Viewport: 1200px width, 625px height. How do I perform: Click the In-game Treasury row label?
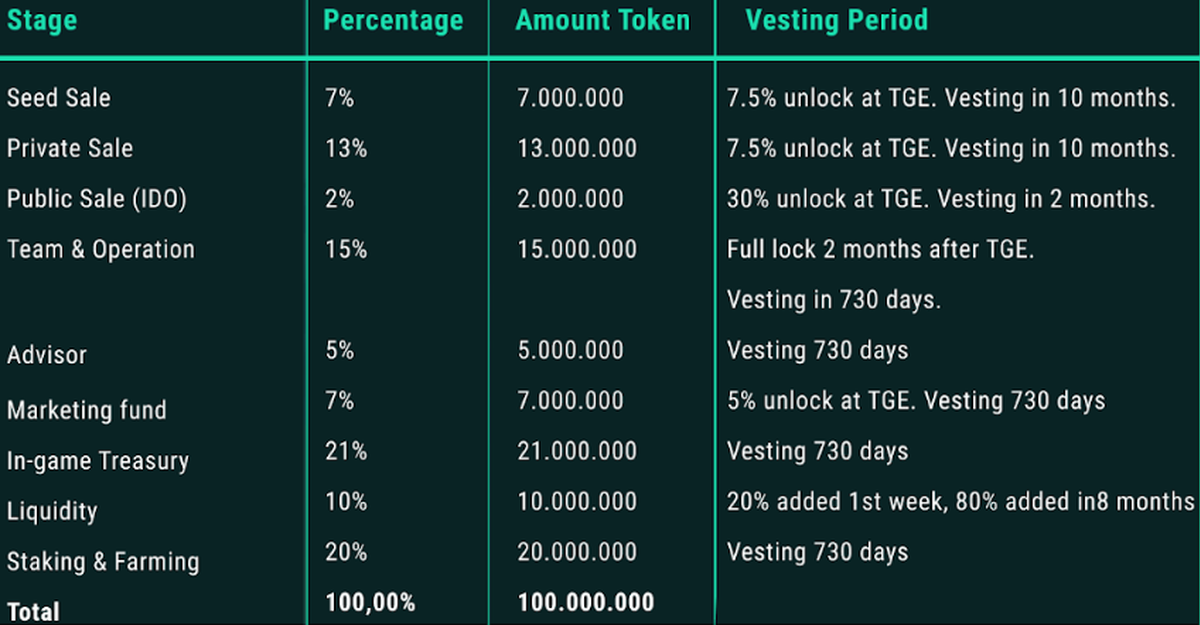click(98, 461)
